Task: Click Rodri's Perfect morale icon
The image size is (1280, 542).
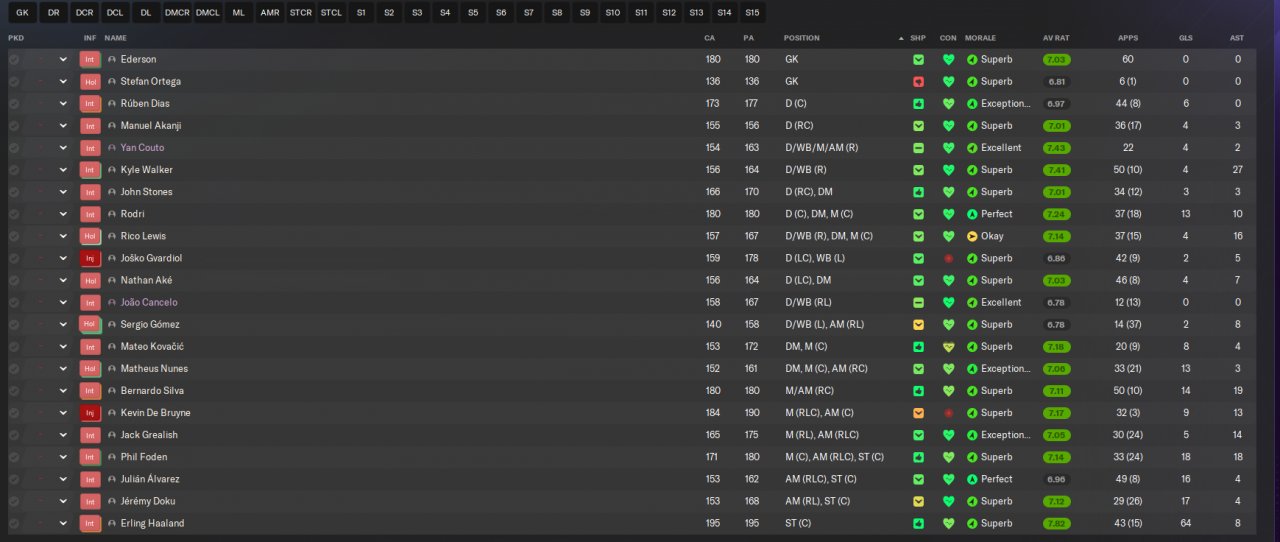Action: (x=972, y=214)
